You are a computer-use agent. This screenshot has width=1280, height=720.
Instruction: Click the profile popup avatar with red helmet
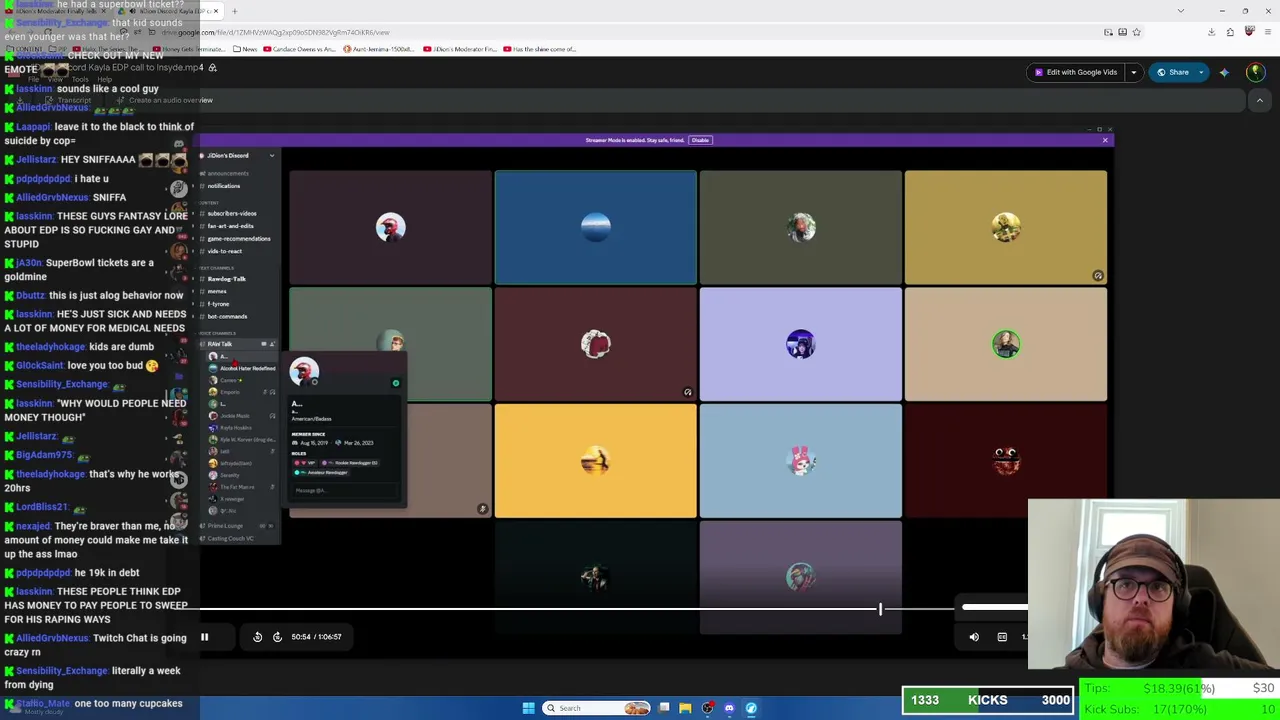pyautogui.click(x=304, y=371)
